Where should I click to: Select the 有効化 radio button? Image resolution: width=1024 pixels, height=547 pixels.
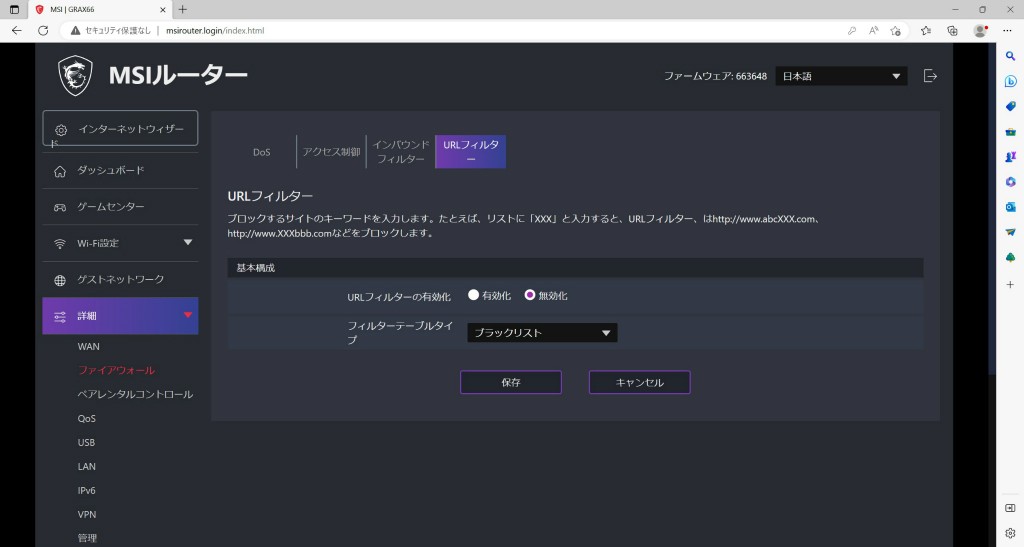[x=473, y=295]
